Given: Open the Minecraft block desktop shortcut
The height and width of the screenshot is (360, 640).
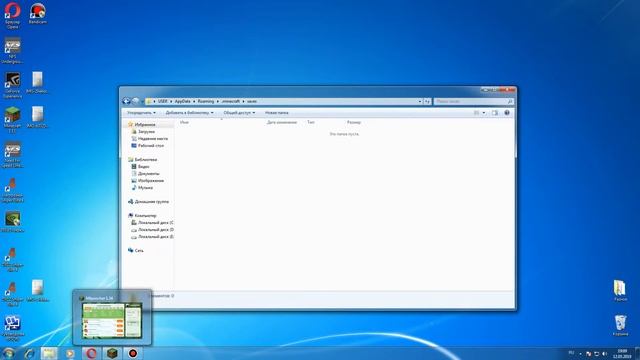Looking at the screenshot, I should point(12,120).
